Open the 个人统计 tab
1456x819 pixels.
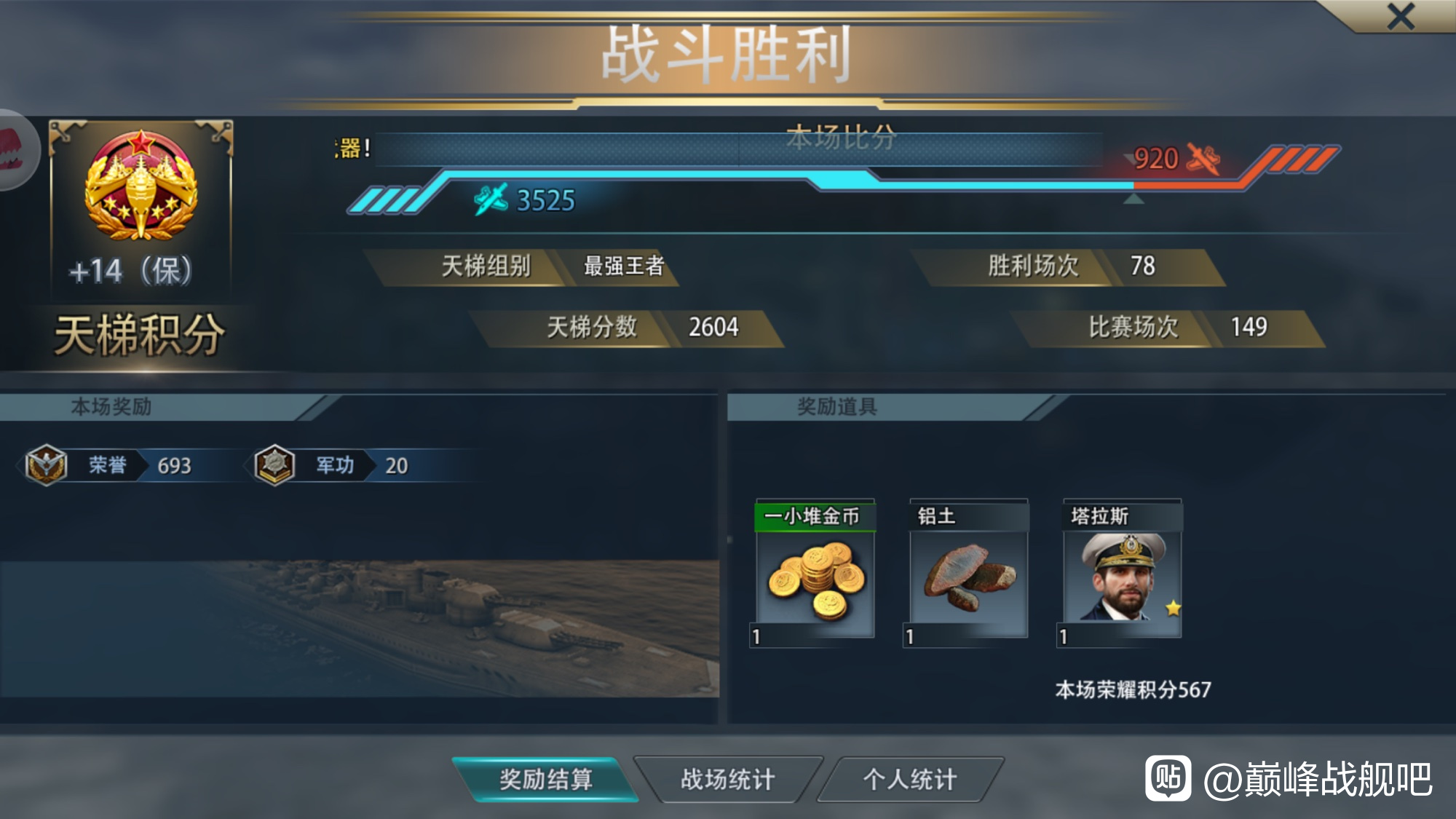(910, 780)
